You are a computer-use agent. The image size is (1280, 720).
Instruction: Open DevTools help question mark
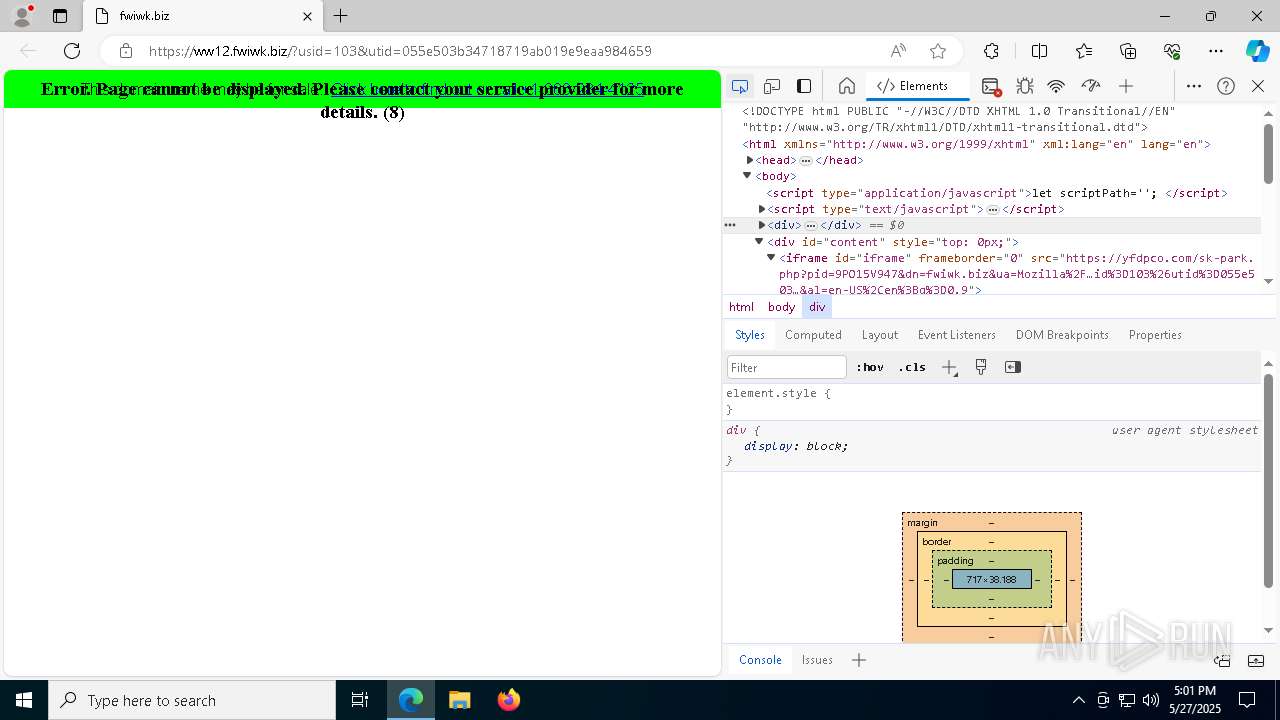1226,86
